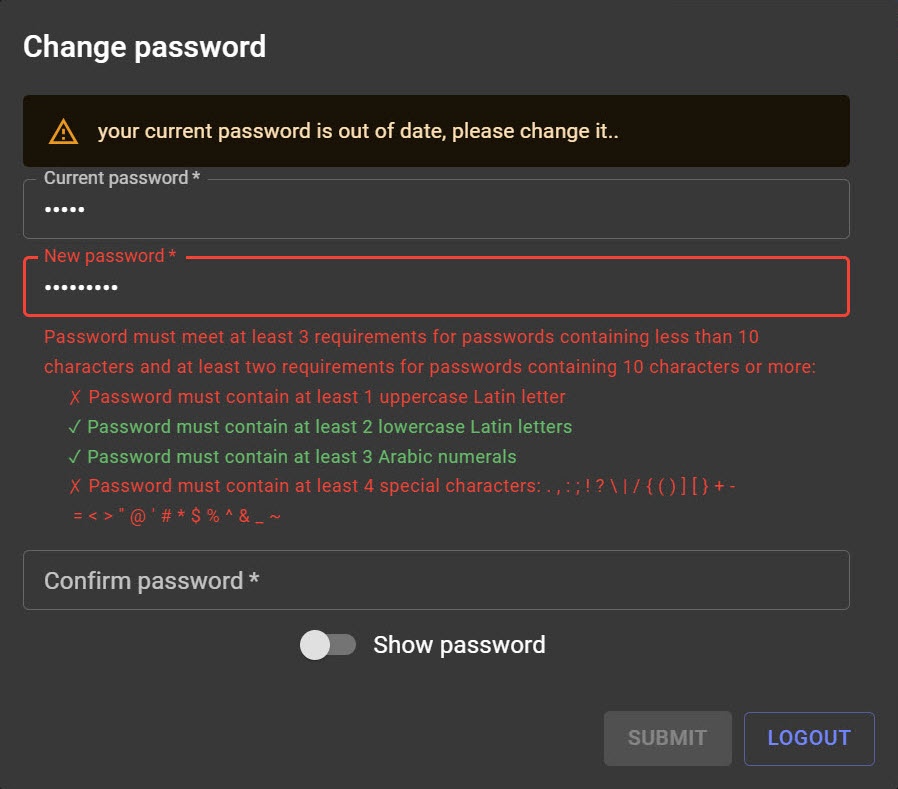The height and width of the screenshot is (789, 898).
Task: Click the X mark beside uppercase requirement
Action: 75,397
